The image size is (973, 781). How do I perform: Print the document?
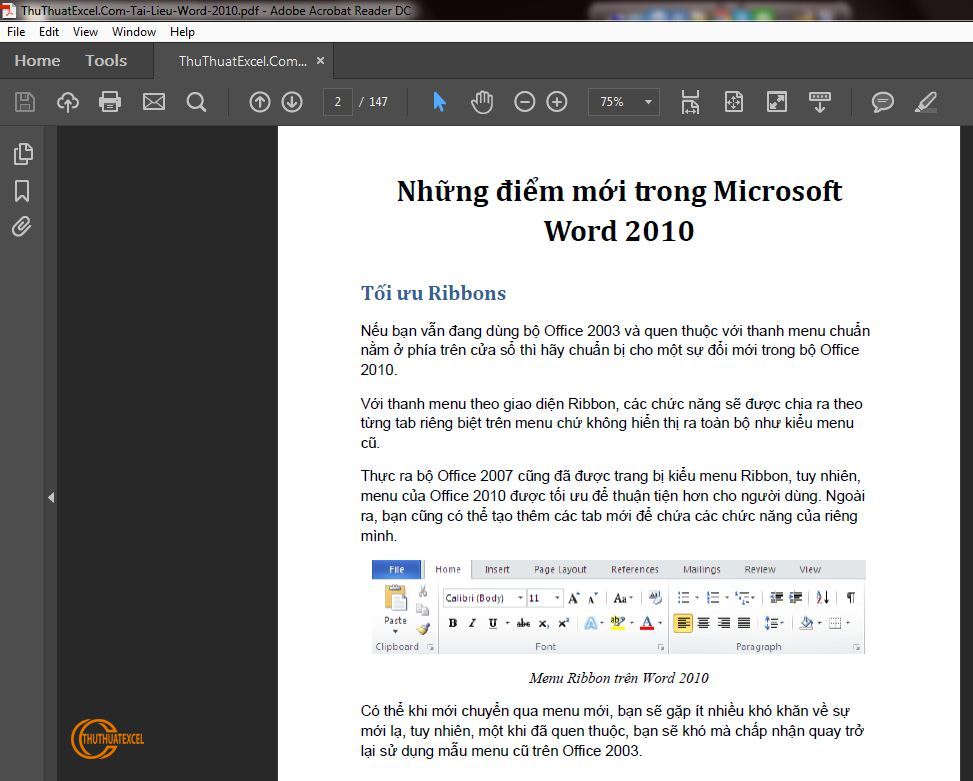tap(110, 102)
